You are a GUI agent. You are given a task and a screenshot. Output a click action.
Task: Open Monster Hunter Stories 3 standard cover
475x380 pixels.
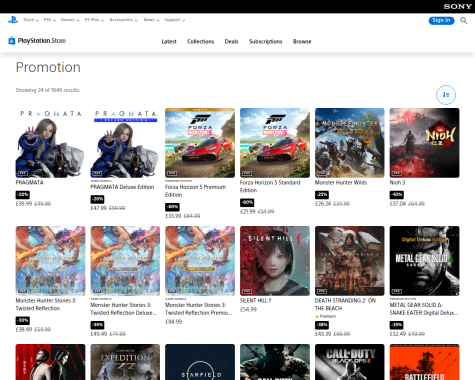pos(50,261)
